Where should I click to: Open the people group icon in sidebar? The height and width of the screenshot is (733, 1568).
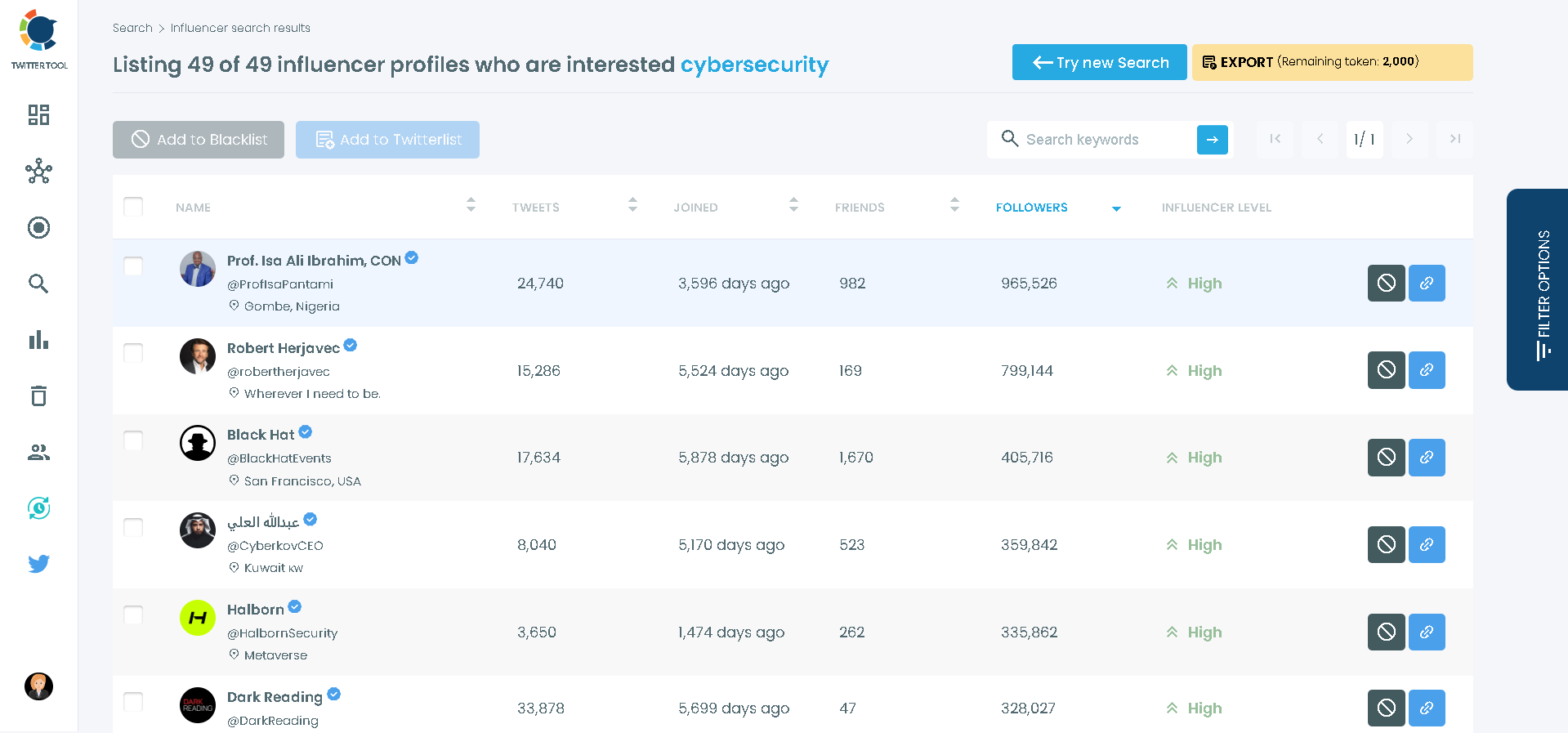coord(38,452)
